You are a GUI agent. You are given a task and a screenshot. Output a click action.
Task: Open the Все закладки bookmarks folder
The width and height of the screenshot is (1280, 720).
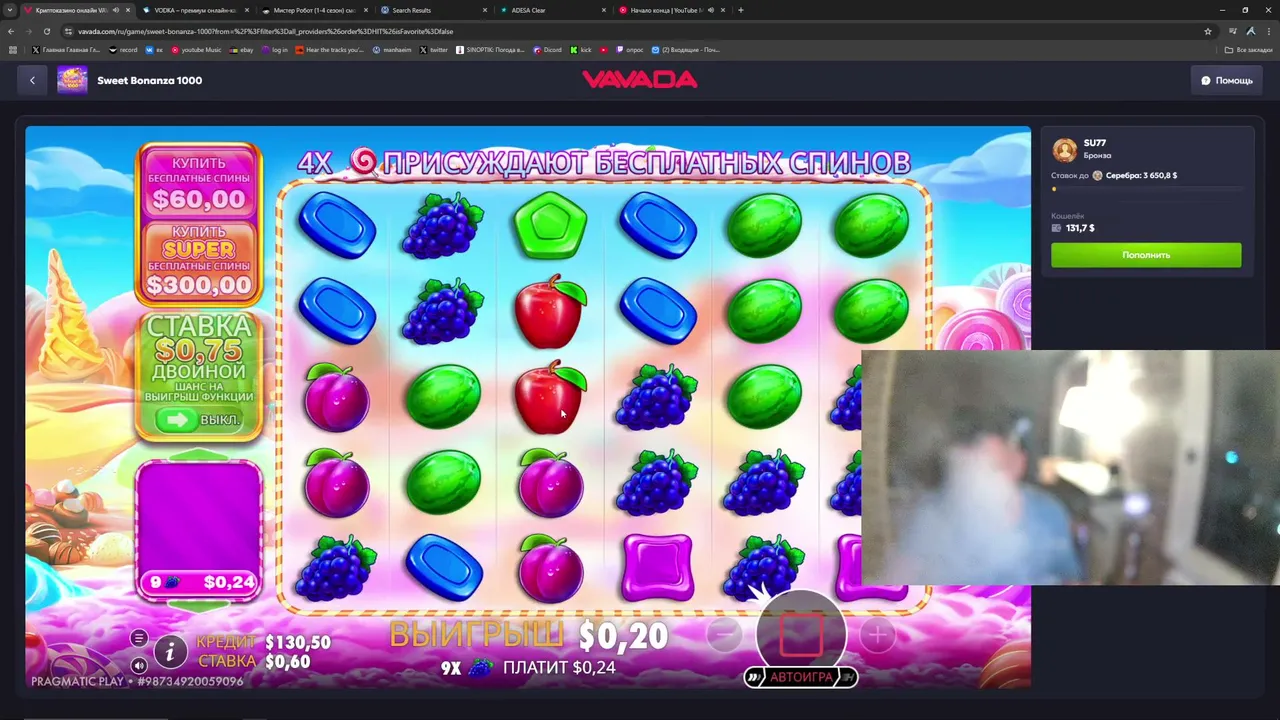point(1249,49)
